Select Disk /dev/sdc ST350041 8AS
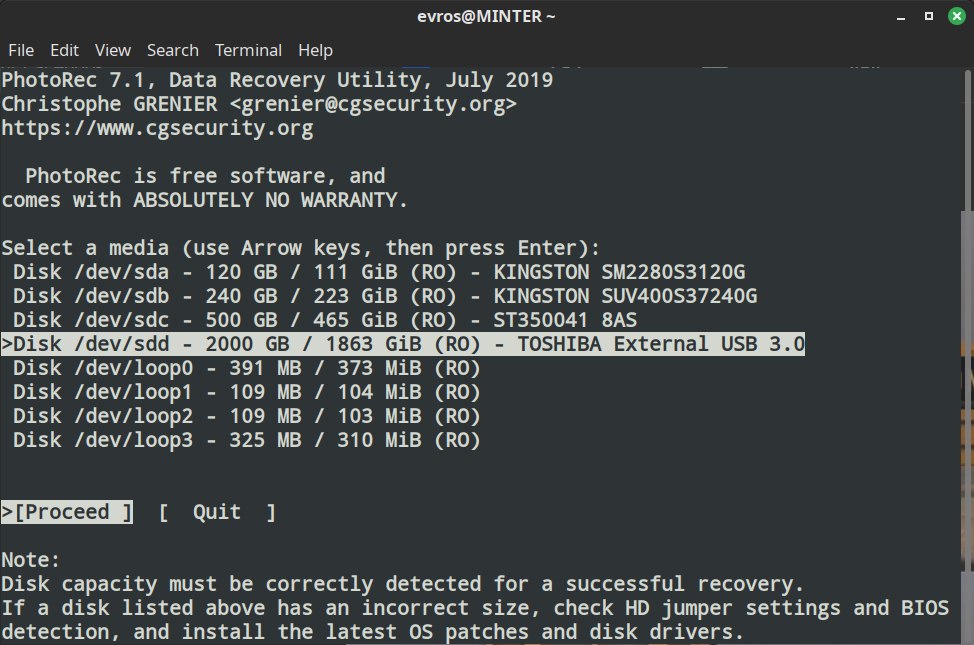974x645 pixels. [x=325, y=320]
